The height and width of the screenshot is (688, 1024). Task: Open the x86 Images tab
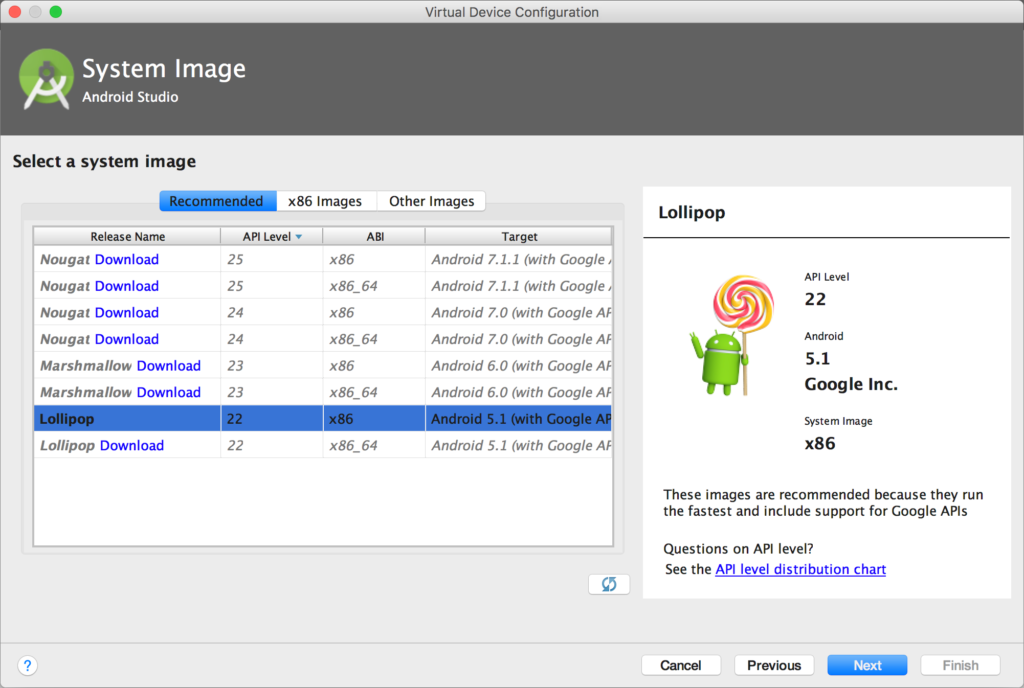click(x=325, y=201)
